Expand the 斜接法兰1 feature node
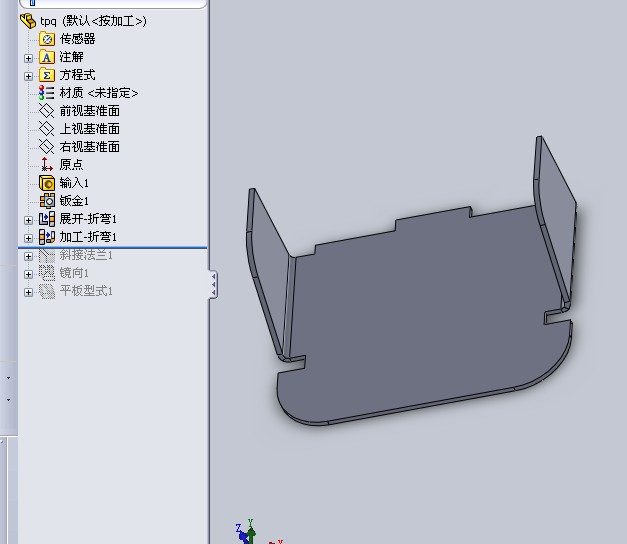 pos(28,256)
